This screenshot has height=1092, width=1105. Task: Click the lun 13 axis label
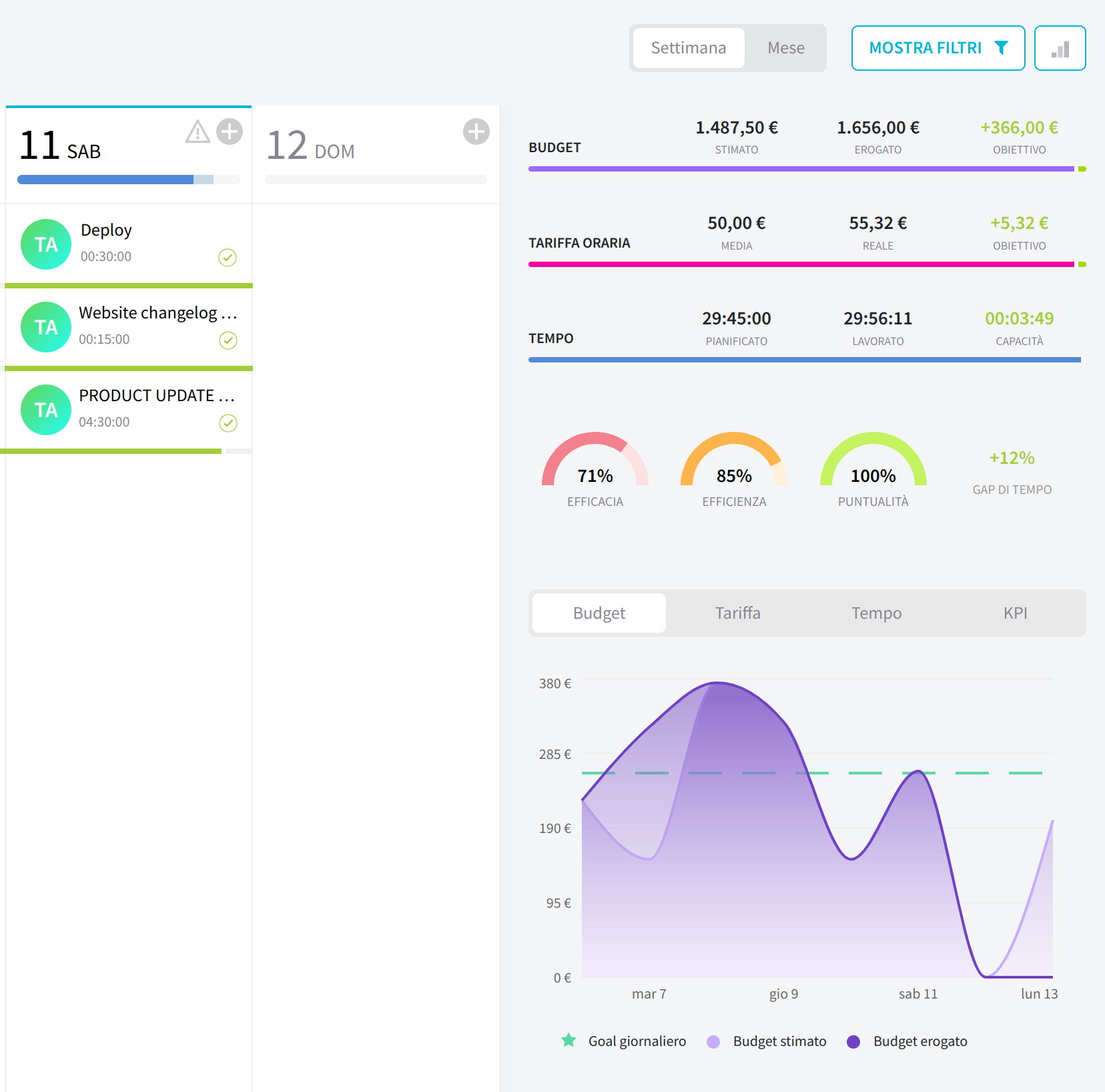tap(1039, 994)
